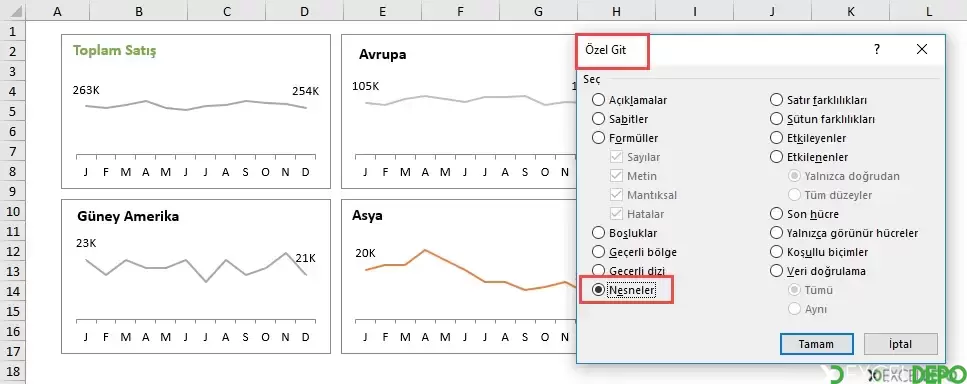Select column J header
Screen dimensions: 967x384
click(773, 11)
